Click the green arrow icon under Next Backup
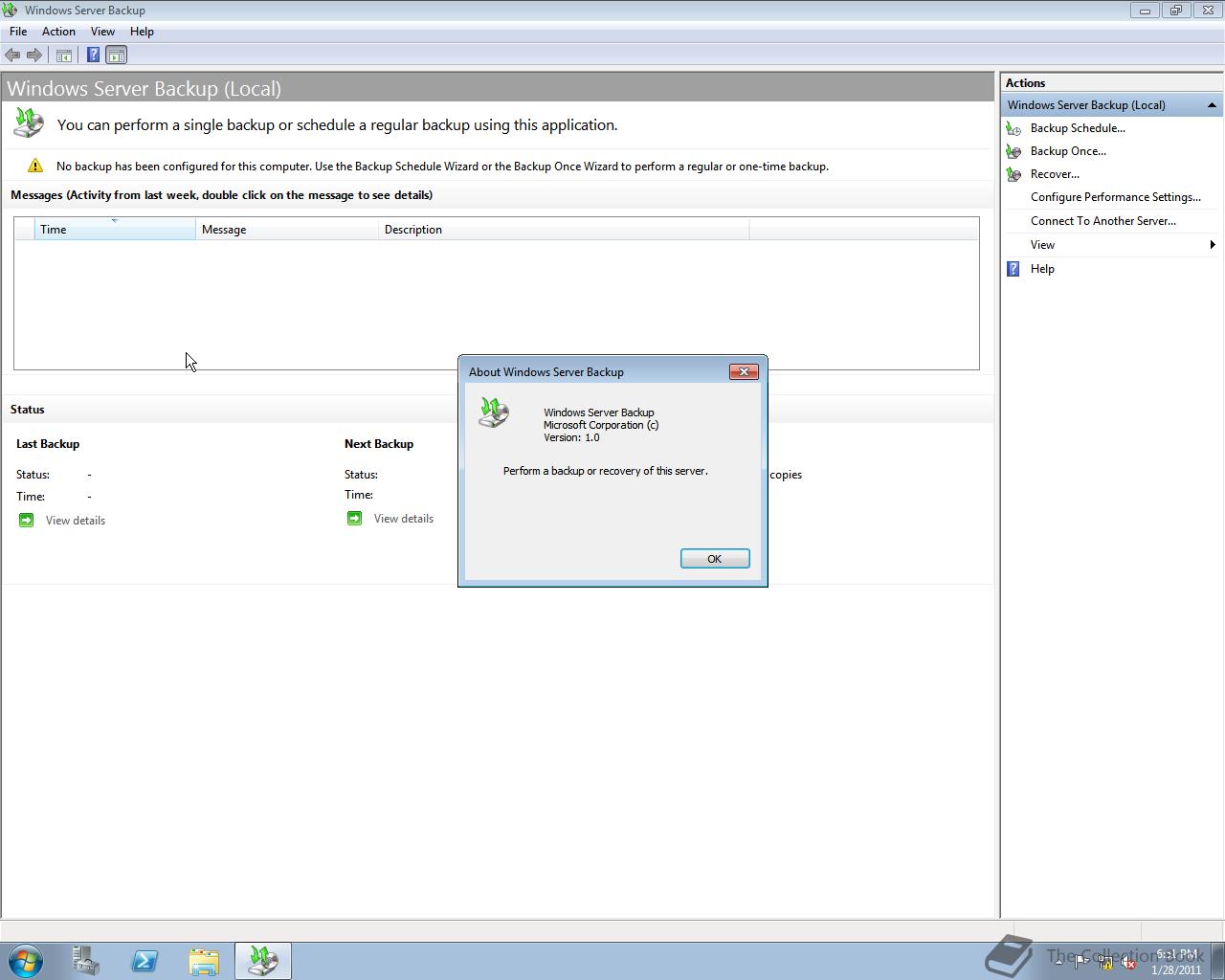Viewport: 1225px width, 980px height. tap(354, 518)
